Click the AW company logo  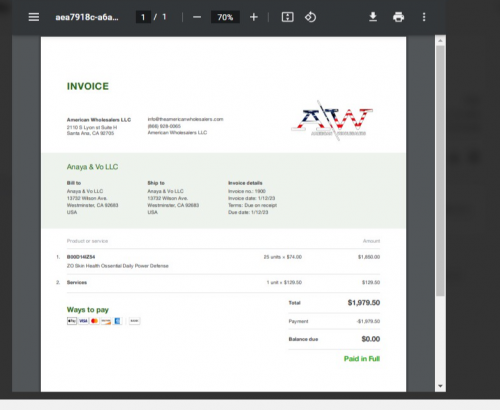click(x=332, y=120)
